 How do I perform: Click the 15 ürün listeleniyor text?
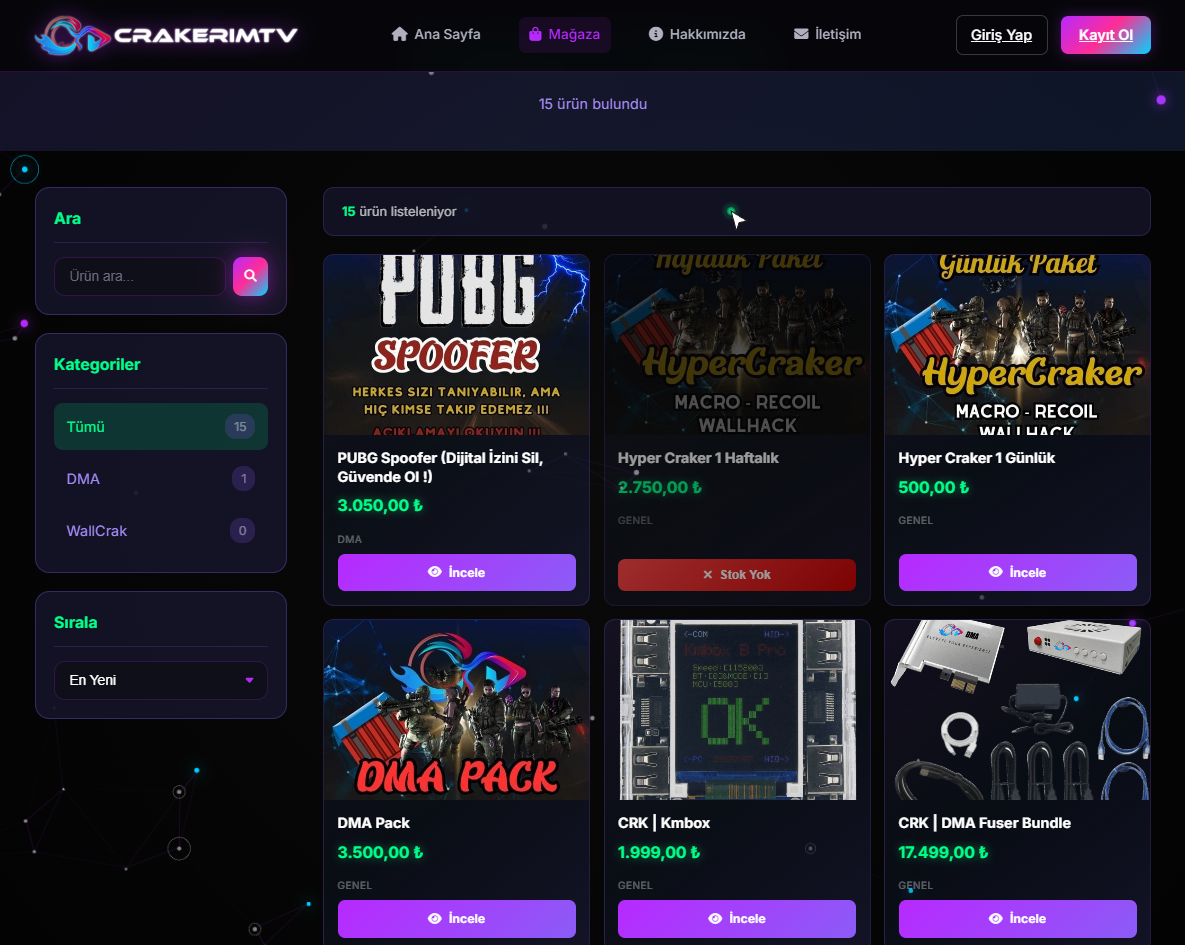(399, 211)
